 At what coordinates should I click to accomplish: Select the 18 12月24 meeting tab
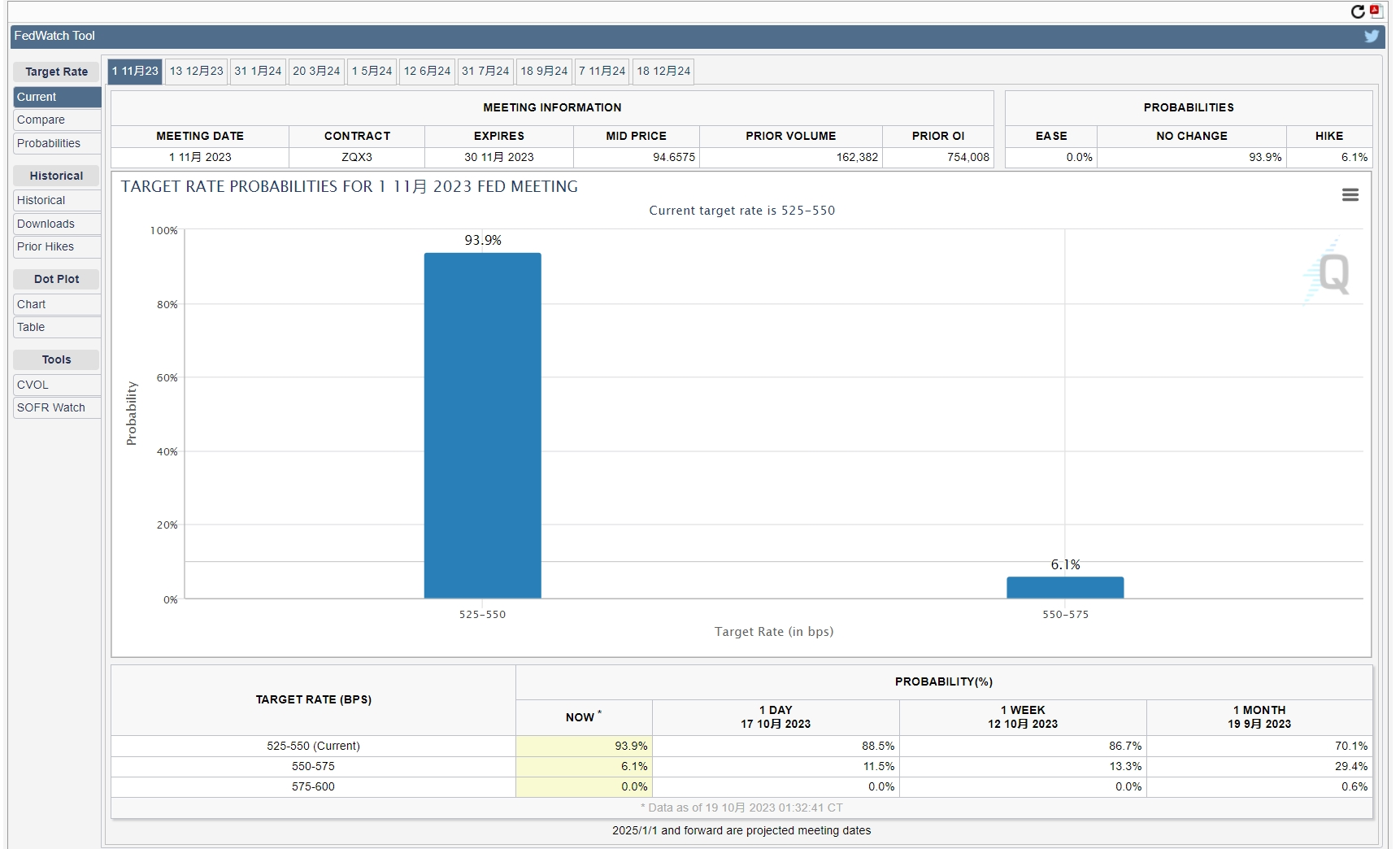[663, 71]
